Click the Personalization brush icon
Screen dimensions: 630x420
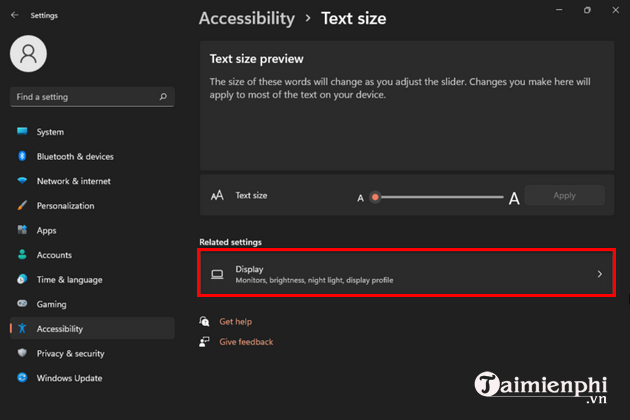[x=22, y=205]
